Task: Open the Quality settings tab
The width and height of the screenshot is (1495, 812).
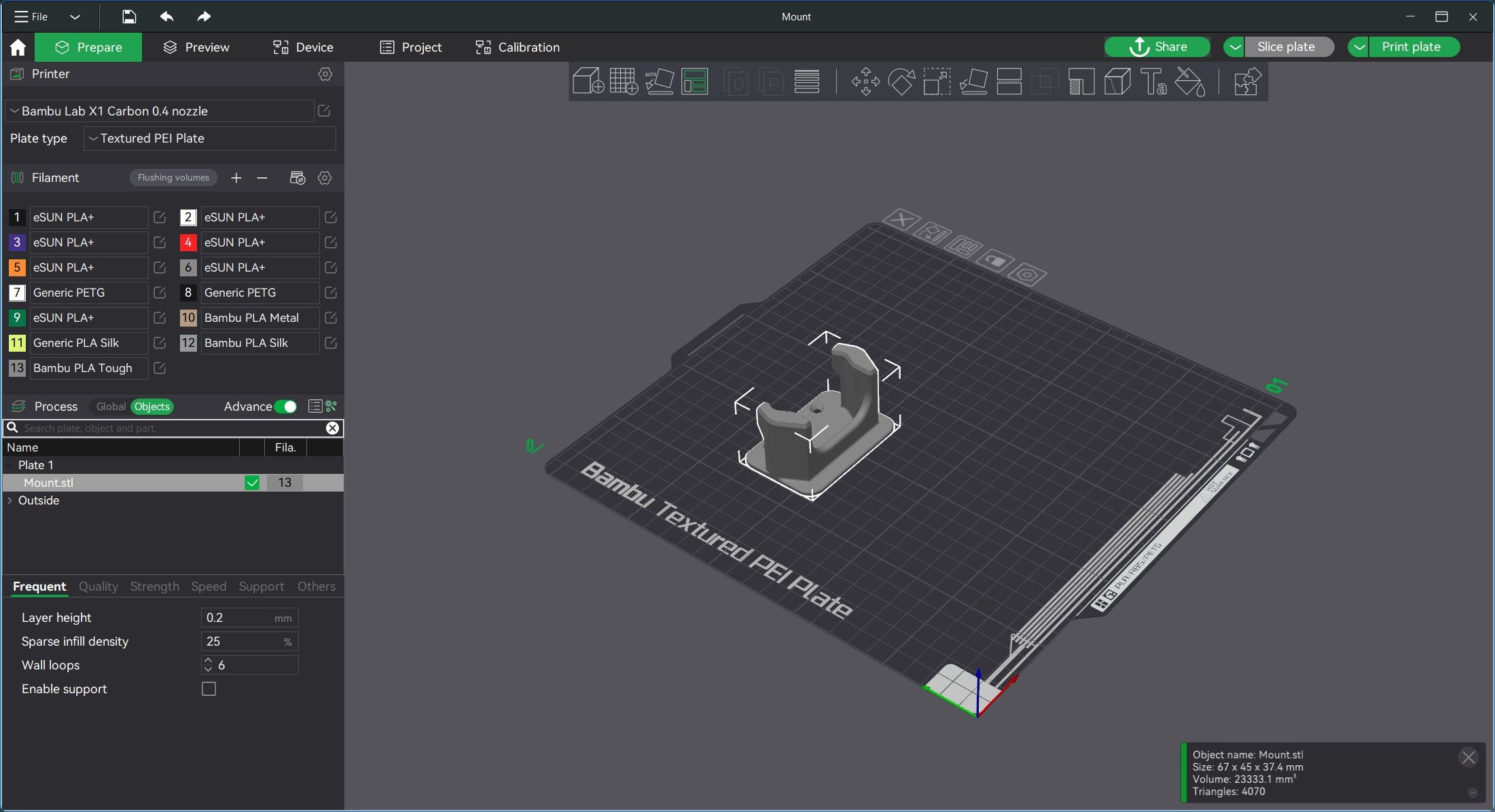Action: tap(98, 587)
